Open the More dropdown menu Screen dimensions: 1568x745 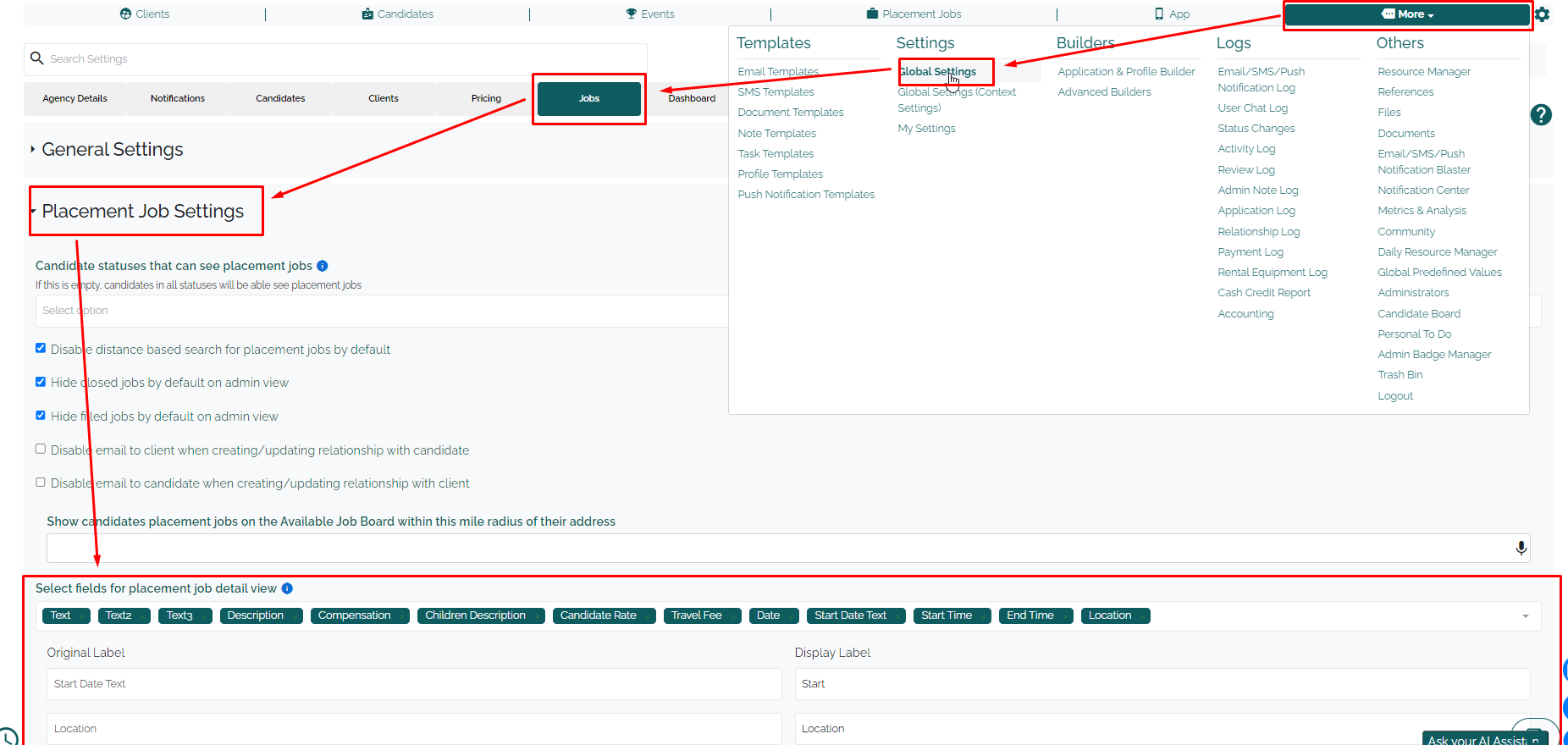[x=1407, y=14]
